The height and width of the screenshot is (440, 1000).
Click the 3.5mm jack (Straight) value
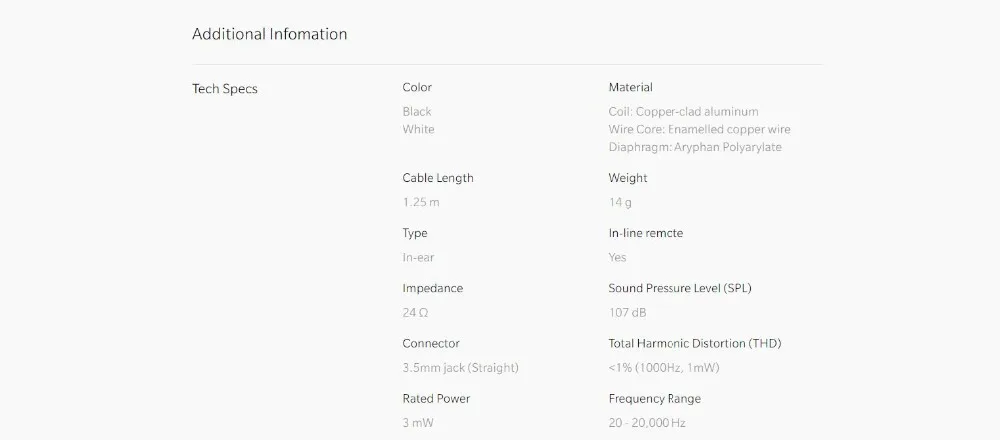click(460, 367)
